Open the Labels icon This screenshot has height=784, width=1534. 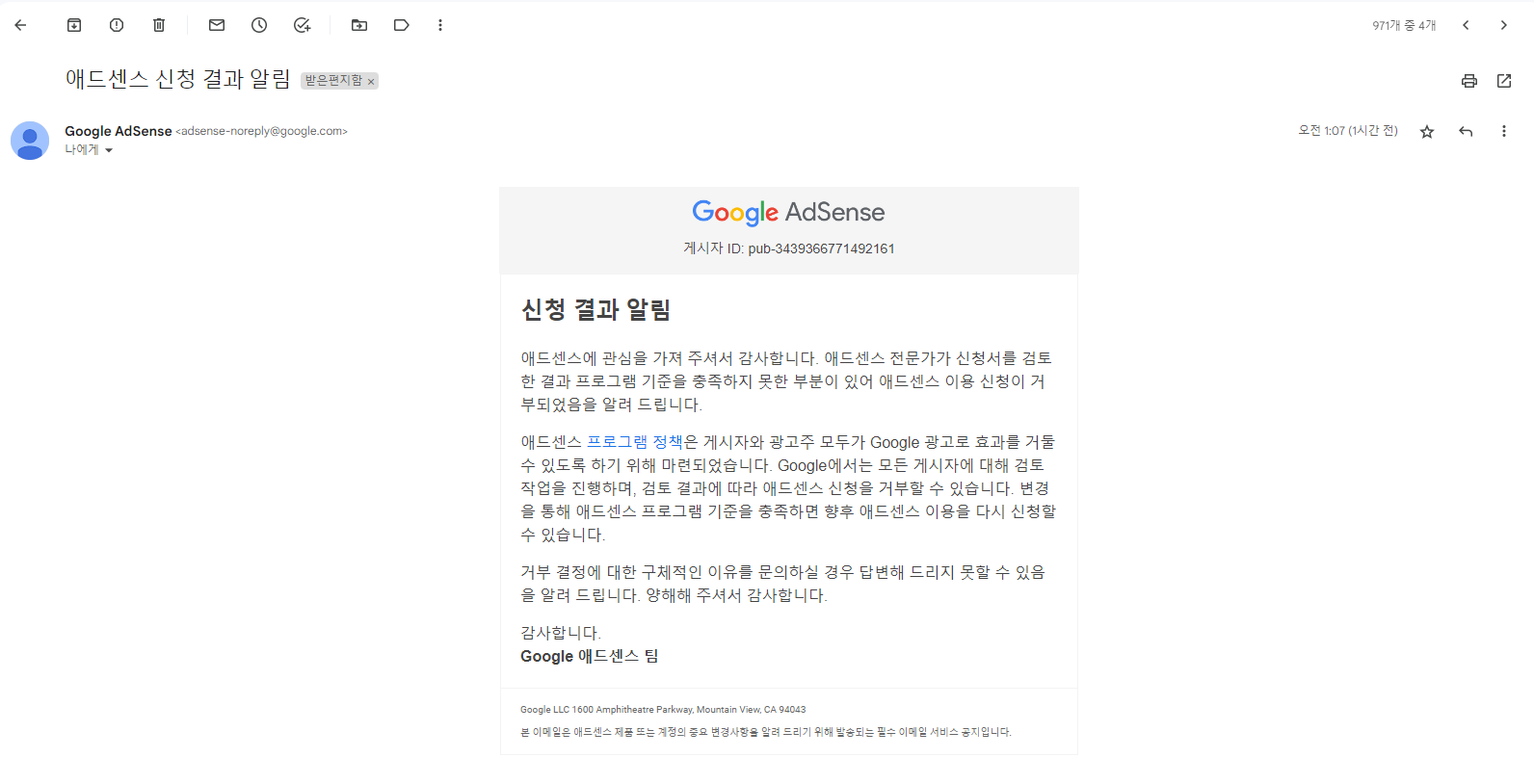click(x=402, y=25)
